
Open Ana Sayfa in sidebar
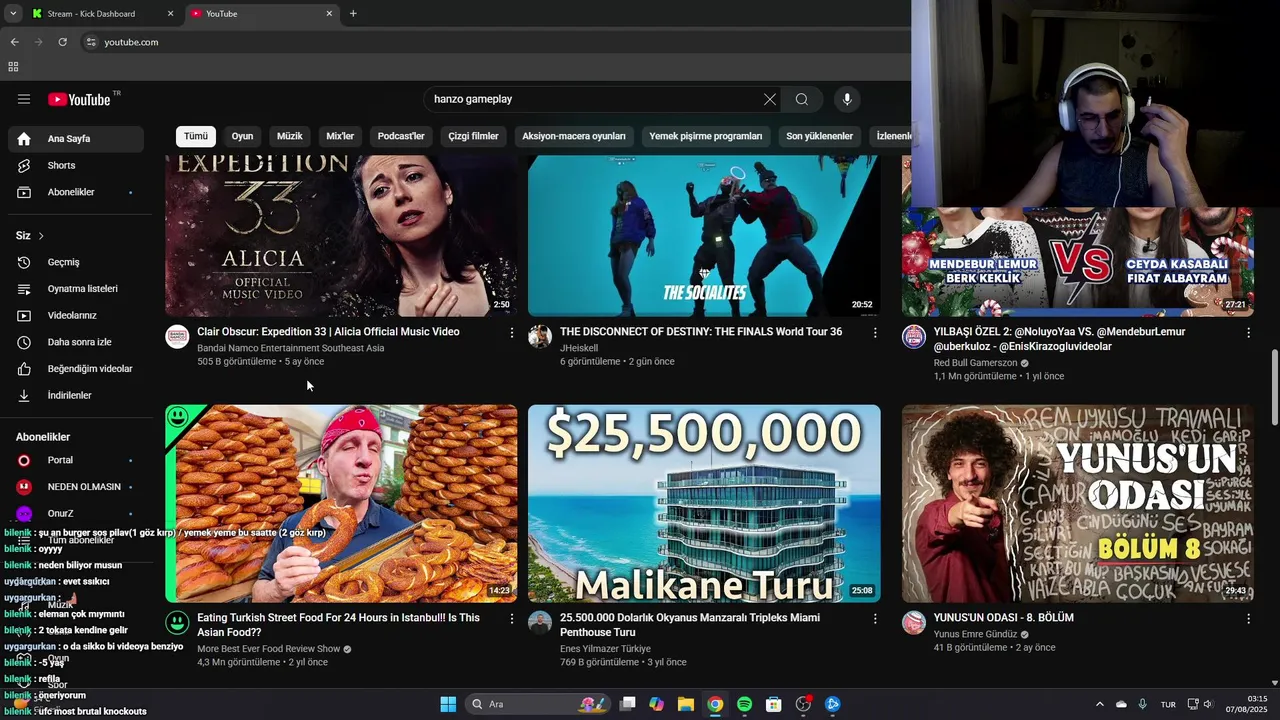76,139
